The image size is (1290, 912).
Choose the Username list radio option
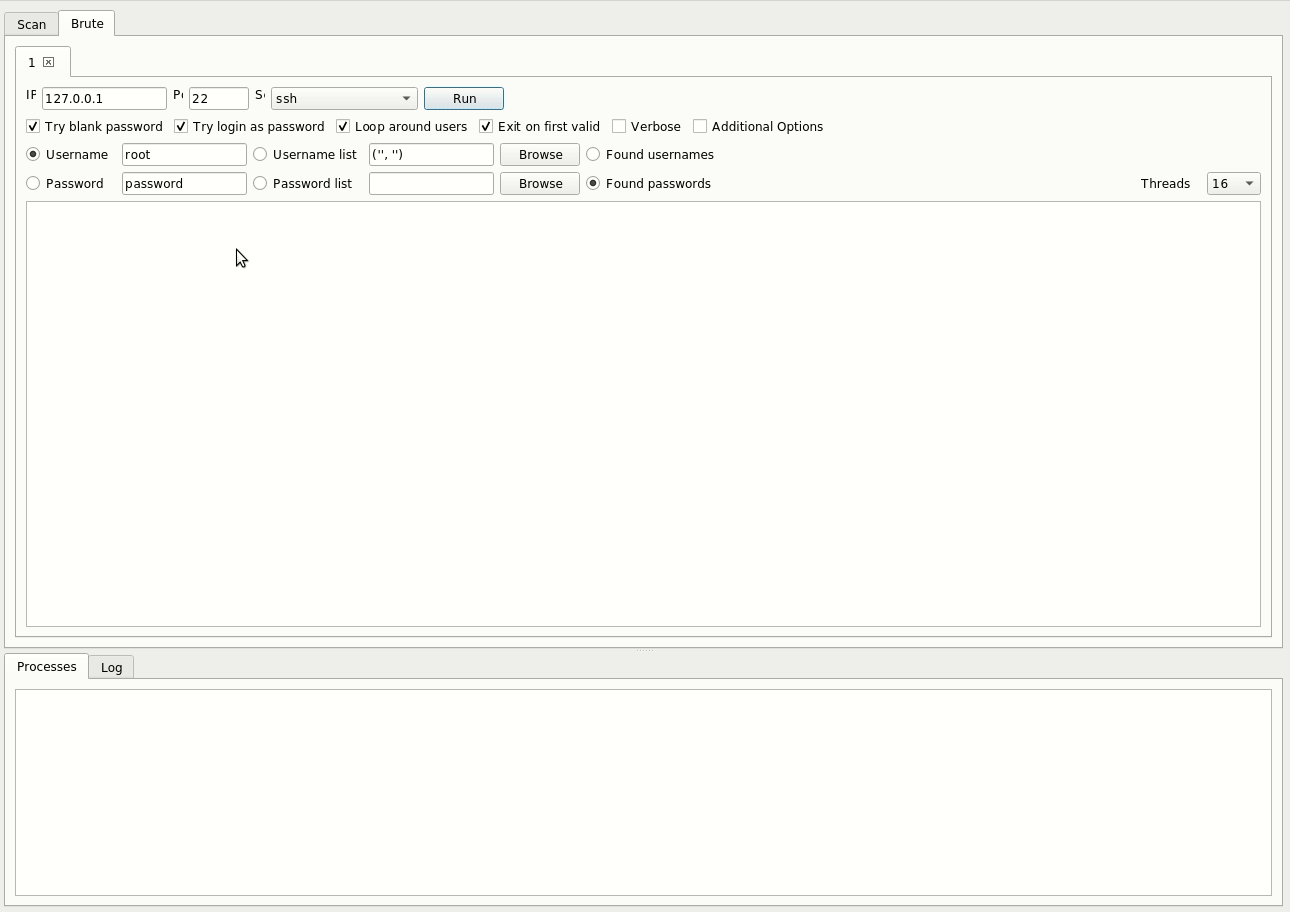click(x=260, y=154)
